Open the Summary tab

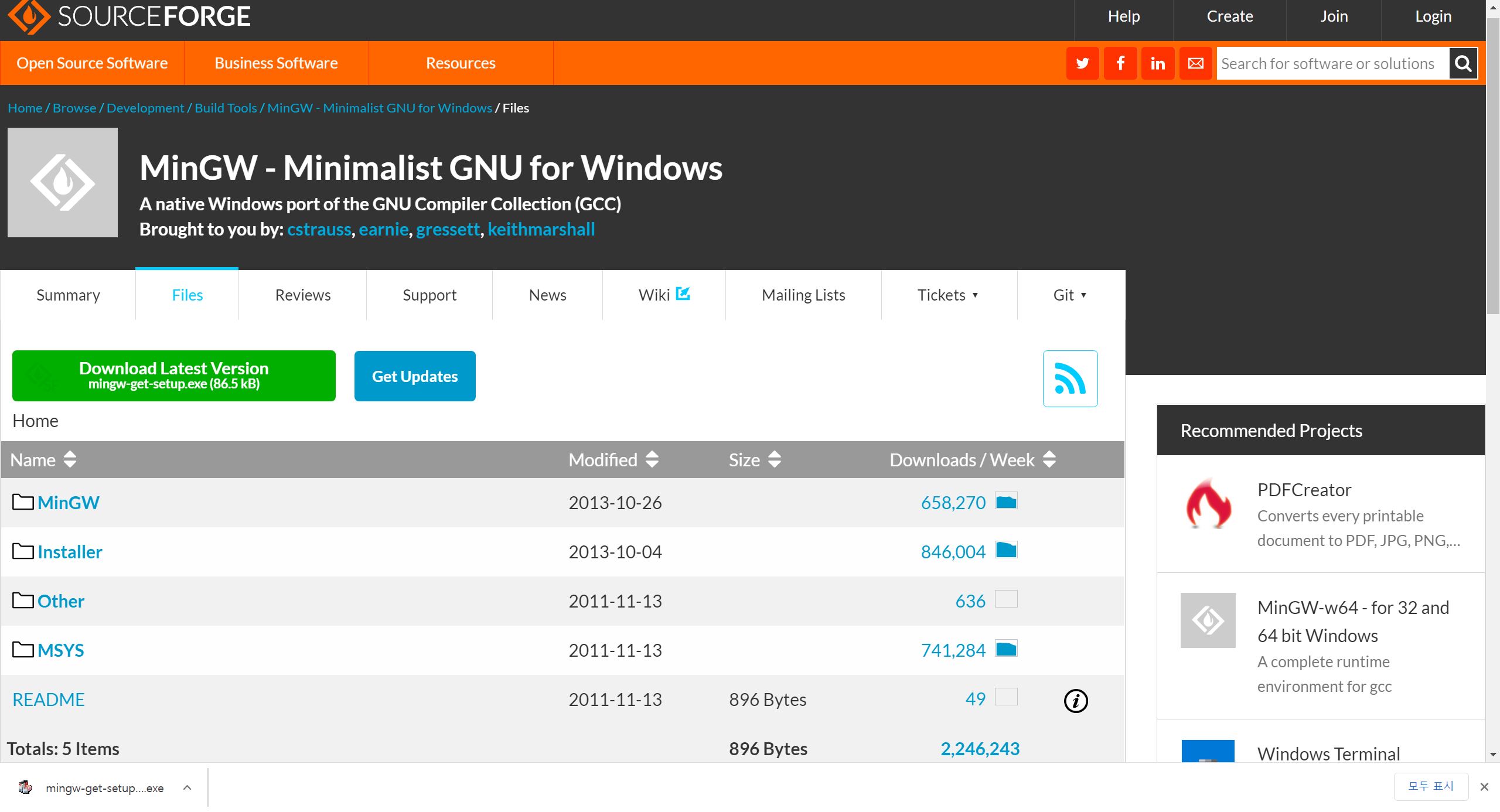68,295
